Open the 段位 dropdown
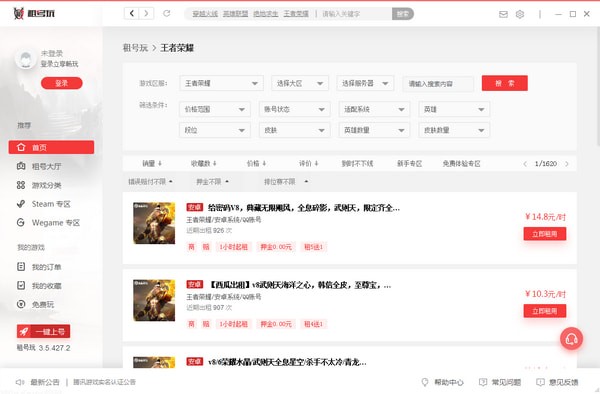 [x=215, y=130]
